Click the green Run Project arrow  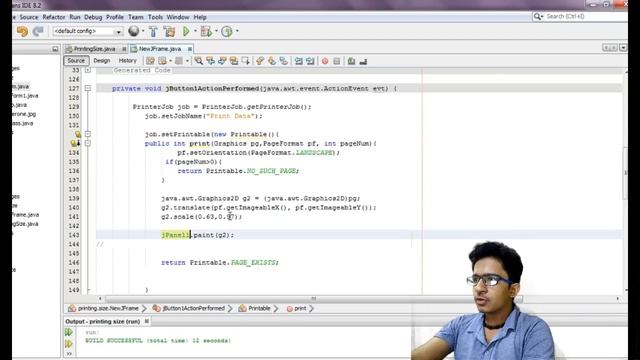coord(186,31)
